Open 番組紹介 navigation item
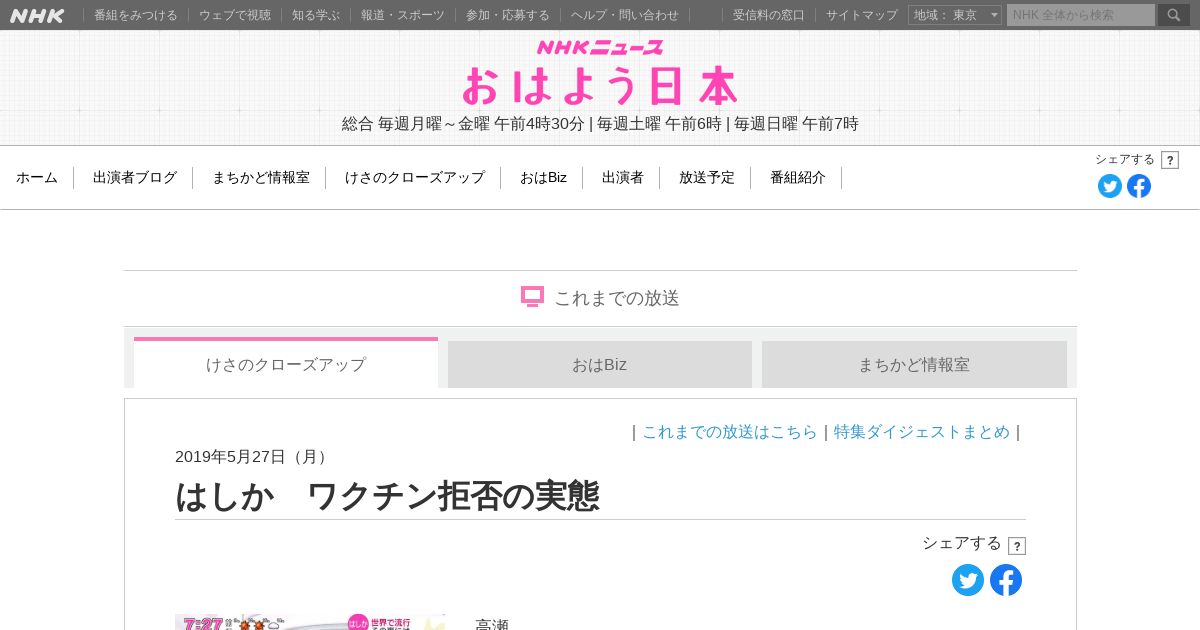1200x630 pixels. click(798, 178)
